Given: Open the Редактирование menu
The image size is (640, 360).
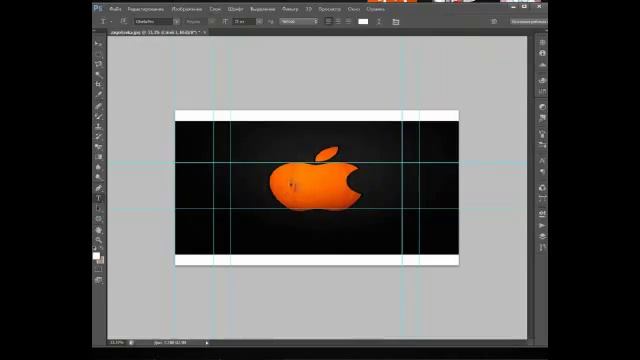Looking at the screenshot, I should click(x=146, y=9).
